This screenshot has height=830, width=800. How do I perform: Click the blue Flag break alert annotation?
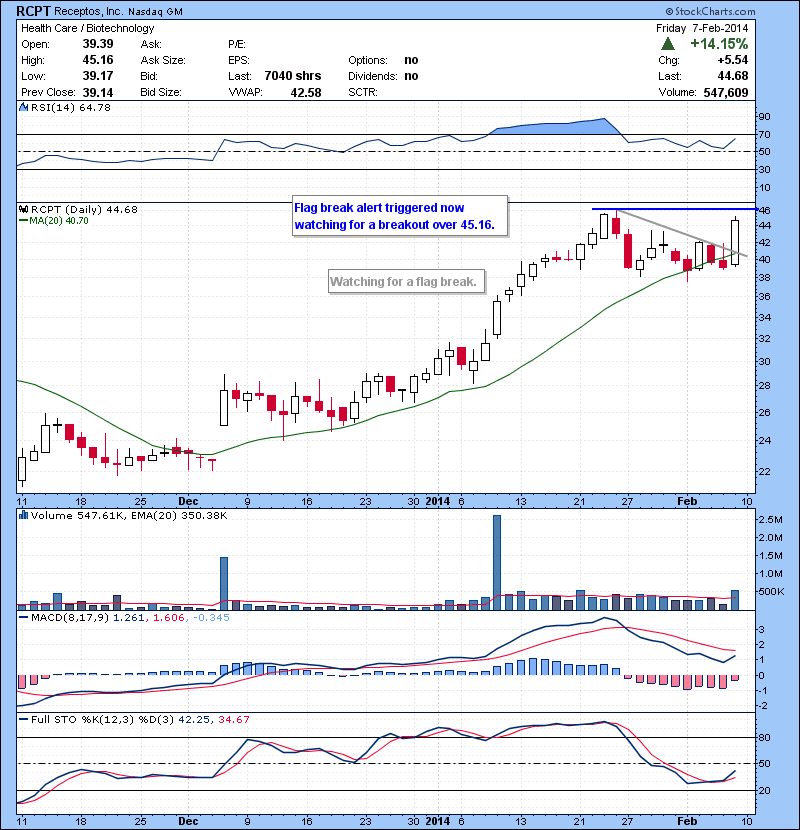pyautogui.click(x=400, y=216)
